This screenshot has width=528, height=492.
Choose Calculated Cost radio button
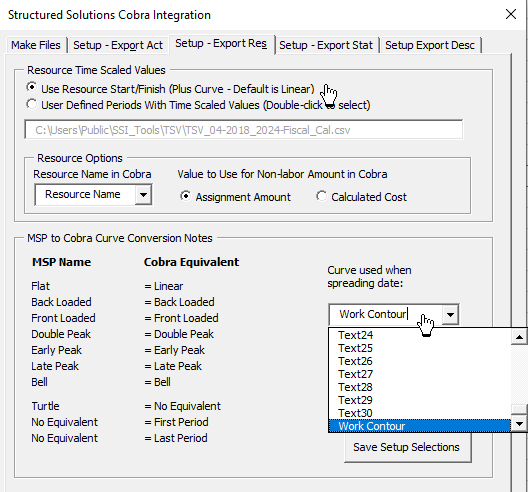(321, 196)
